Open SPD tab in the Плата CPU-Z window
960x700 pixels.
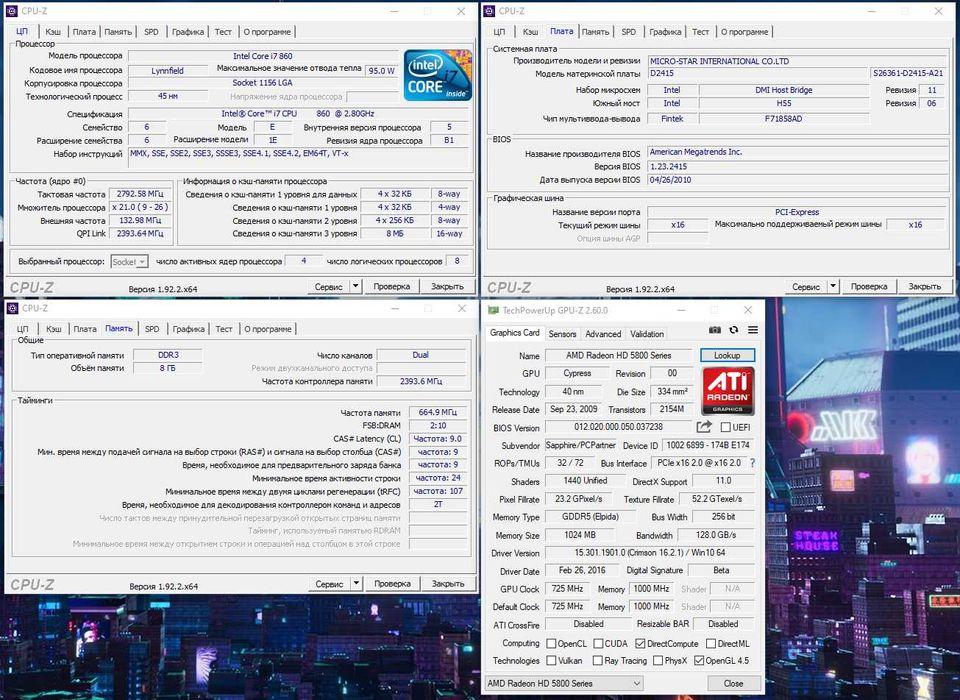(x=629, y=32)
